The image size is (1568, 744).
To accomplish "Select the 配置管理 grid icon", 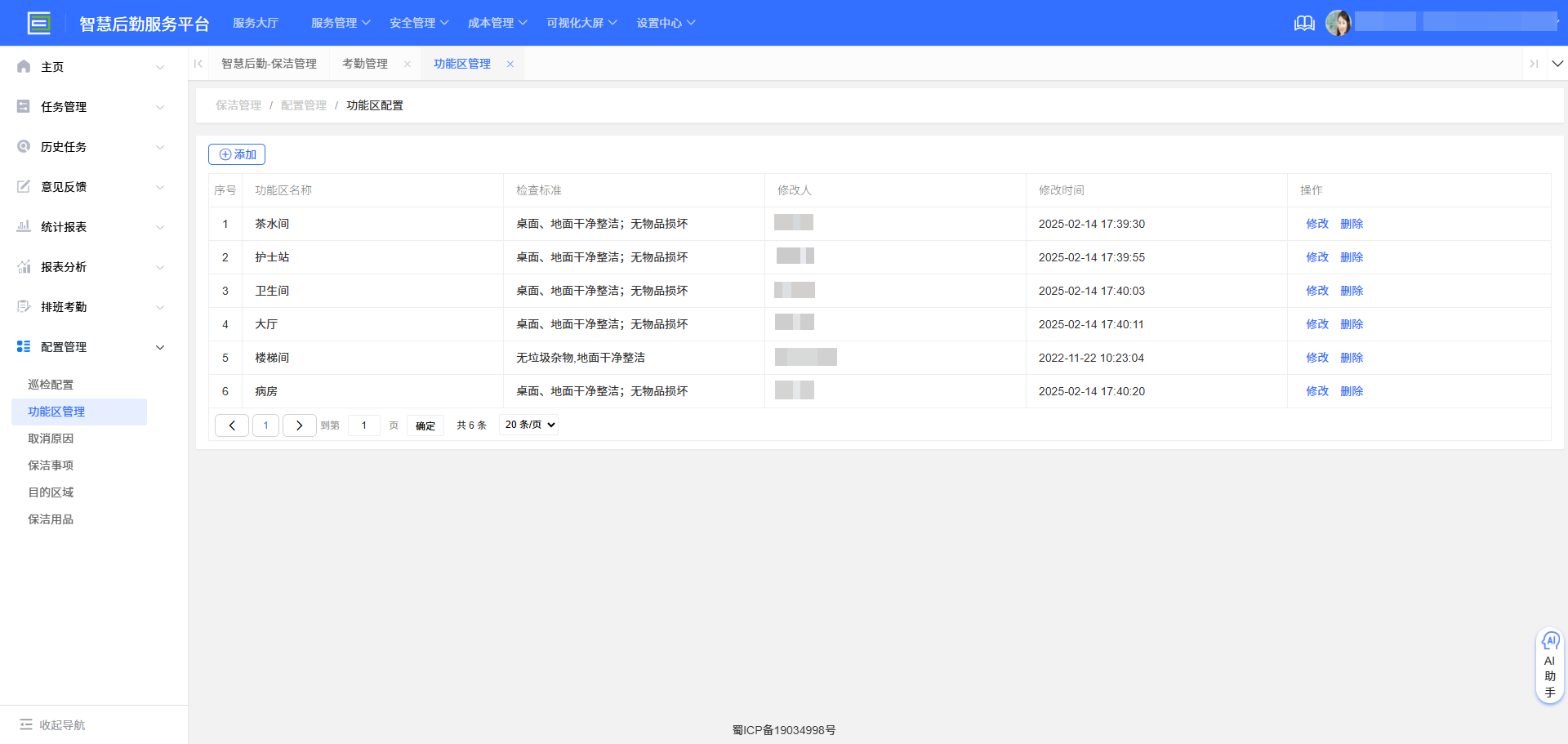I will (x=24, y=346).
